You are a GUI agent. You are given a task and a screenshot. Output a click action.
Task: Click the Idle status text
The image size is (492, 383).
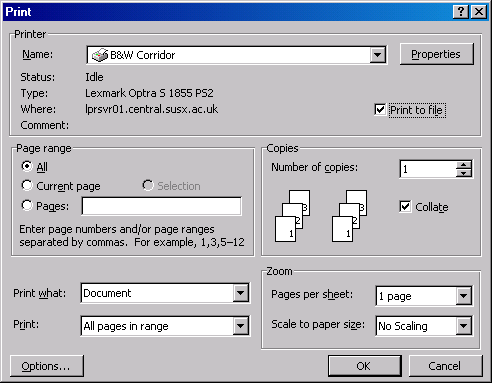point(94,77)
